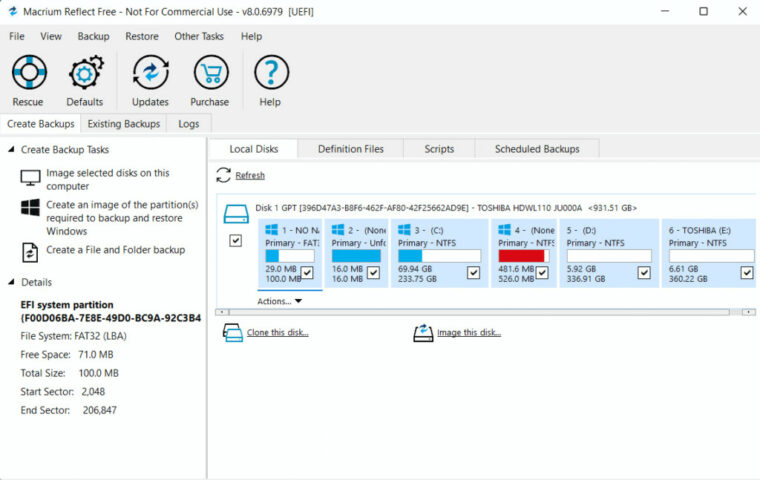Open the Other Tasks menu
The width and height of the screenshot is (760, 480).
(199, 36)
